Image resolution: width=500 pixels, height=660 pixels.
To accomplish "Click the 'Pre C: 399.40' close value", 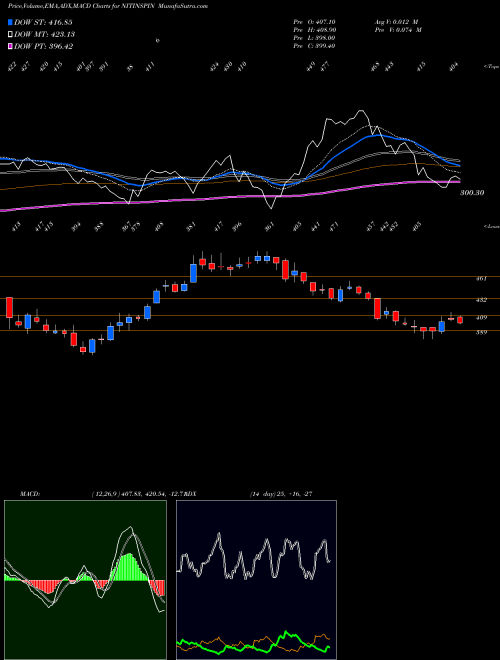I will point(314,46).
